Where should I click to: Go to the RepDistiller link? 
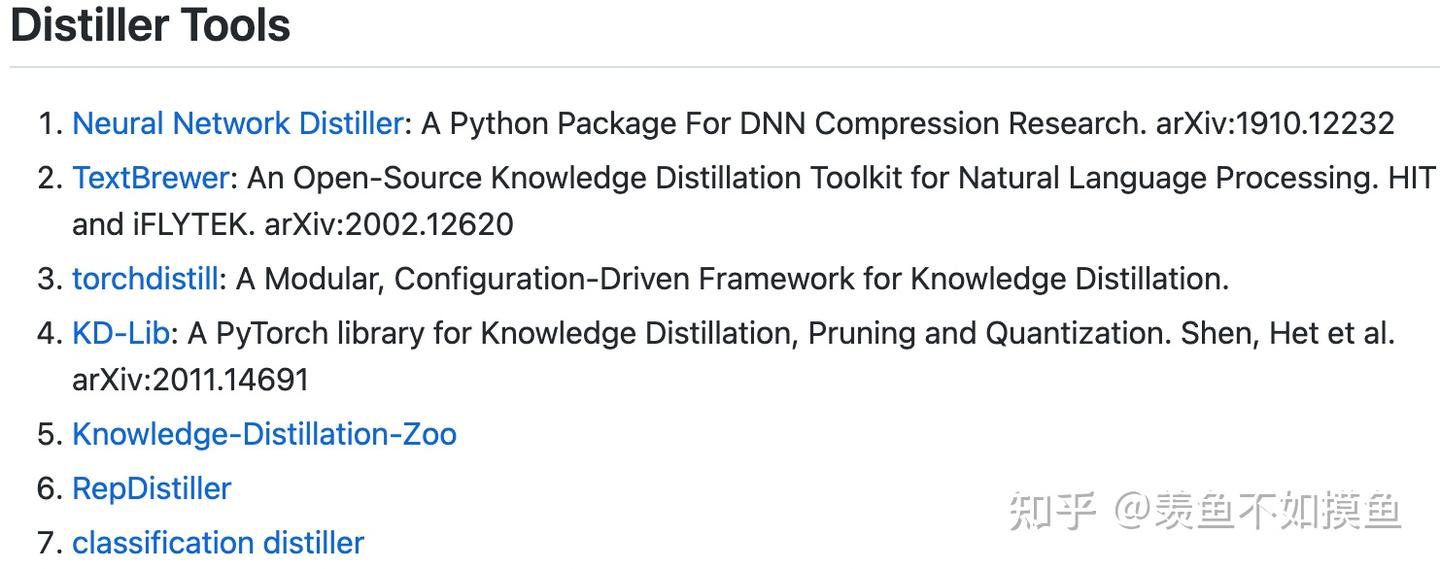point(151,488)
